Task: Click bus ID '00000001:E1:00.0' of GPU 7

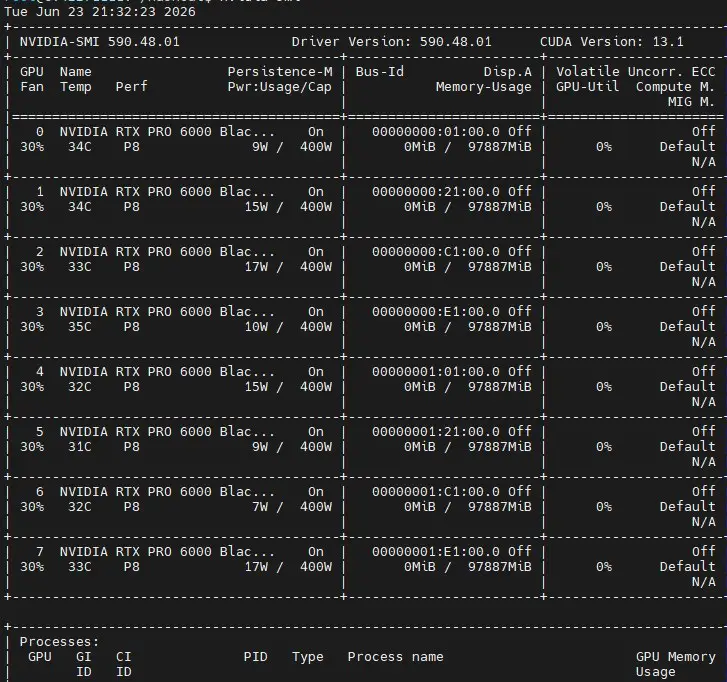Action: click(436, 552)
